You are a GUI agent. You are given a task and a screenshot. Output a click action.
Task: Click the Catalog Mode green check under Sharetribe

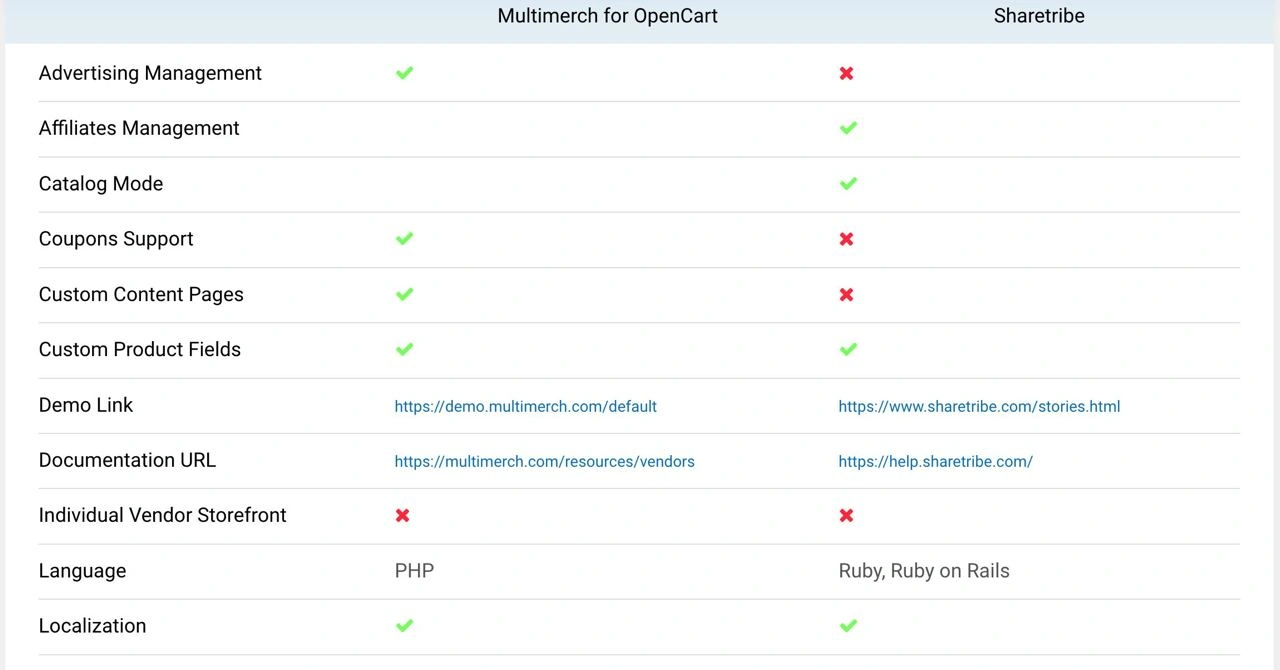(847, 183)
